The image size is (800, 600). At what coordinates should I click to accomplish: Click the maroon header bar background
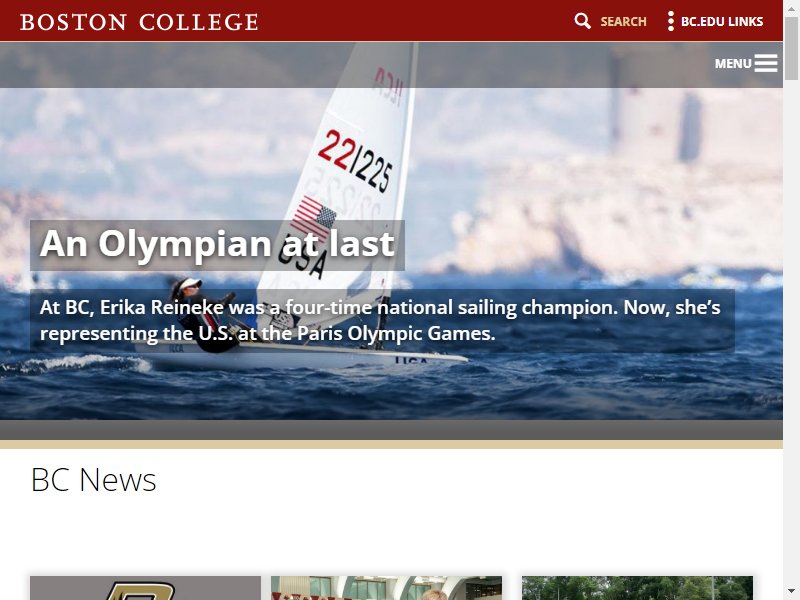[x=408, y=21]
